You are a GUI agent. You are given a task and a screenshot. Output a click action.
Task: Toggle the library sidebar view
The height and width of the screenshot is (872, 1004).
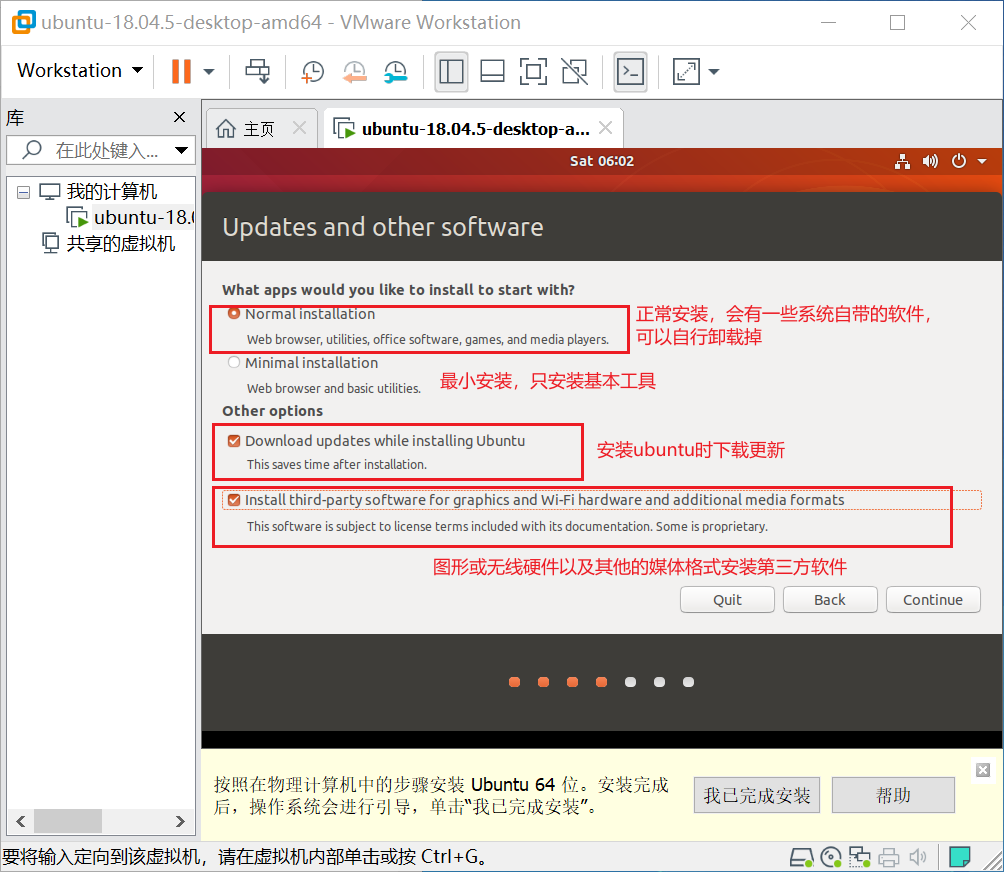(x=451, y=71)
